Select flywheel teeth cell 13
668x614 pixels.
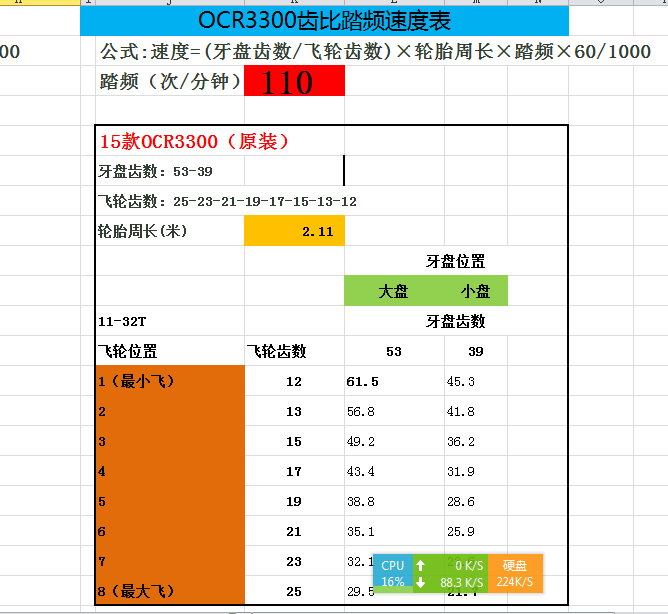click(294, 412)
